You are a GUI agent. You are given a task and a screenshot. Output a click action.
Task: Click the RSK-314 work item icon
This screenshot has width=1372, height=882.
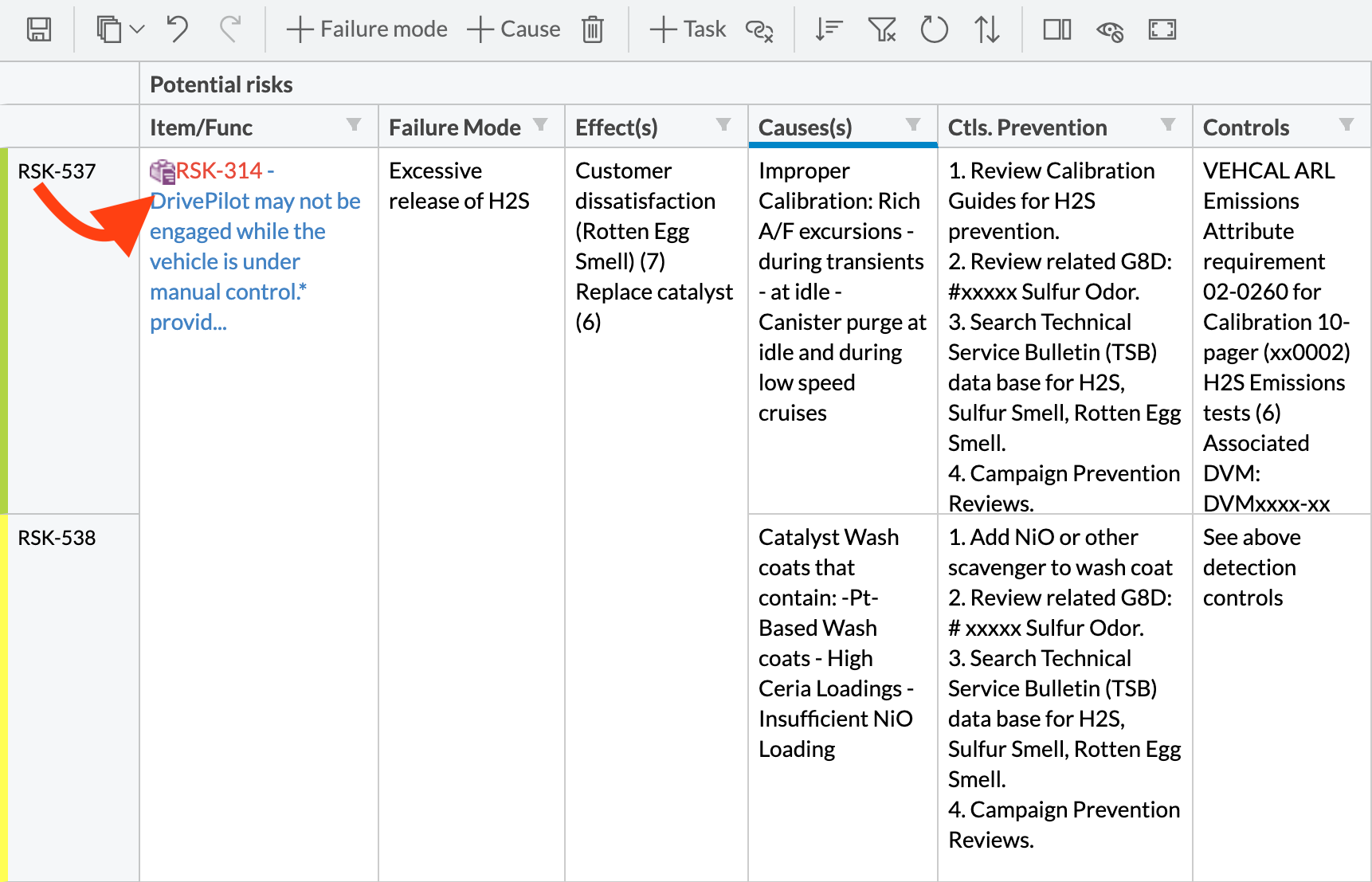click(163, 171)
